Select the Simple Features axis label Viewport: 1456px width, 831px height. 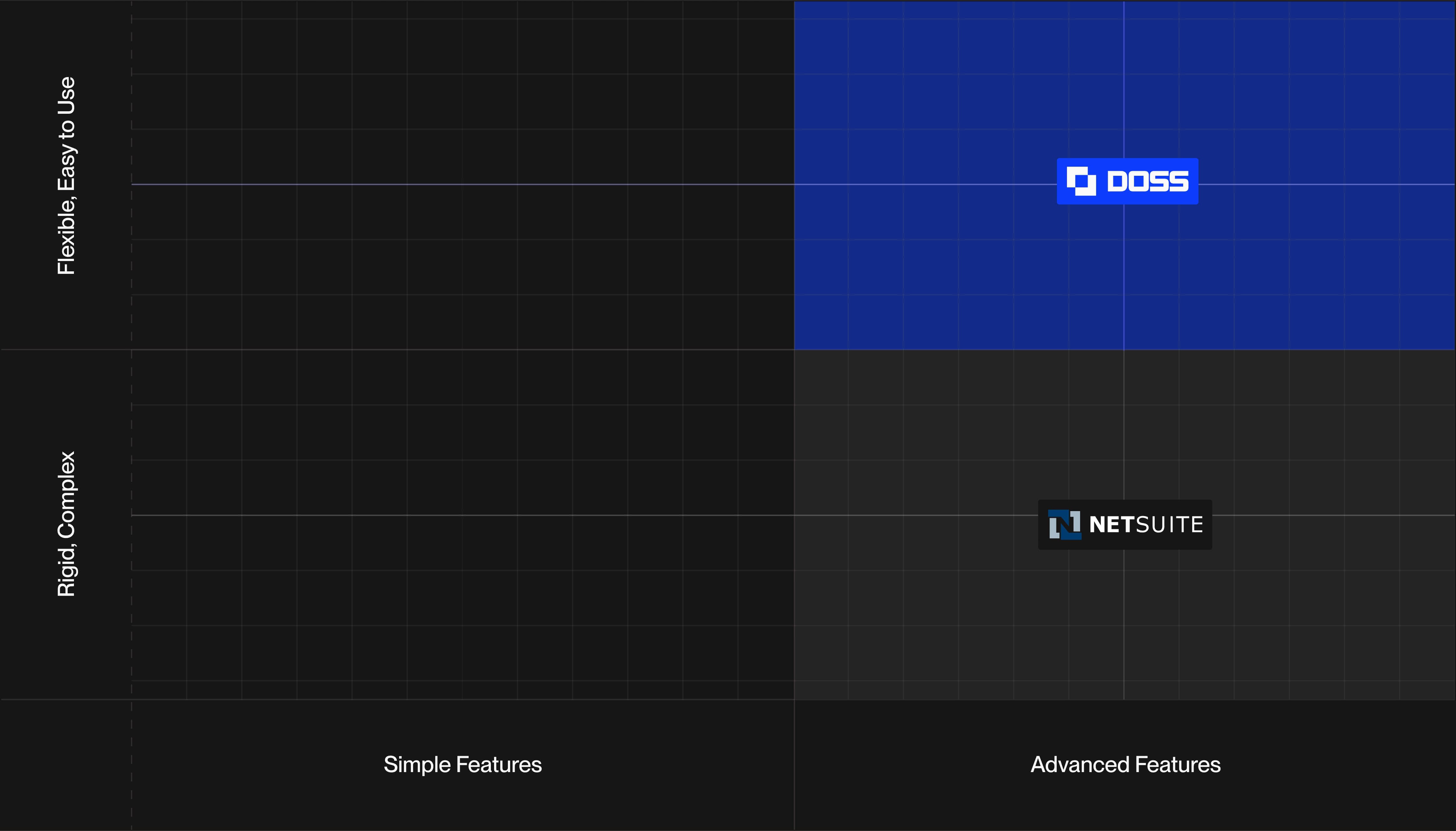click(x=462, y=765)
